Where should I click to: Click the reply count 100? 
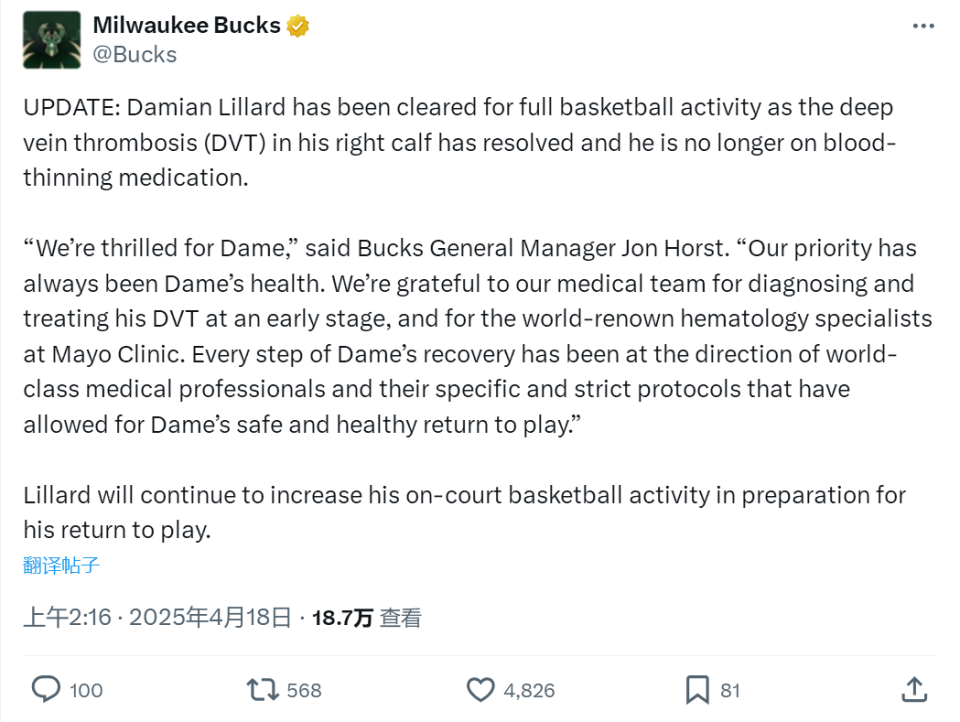87,690
